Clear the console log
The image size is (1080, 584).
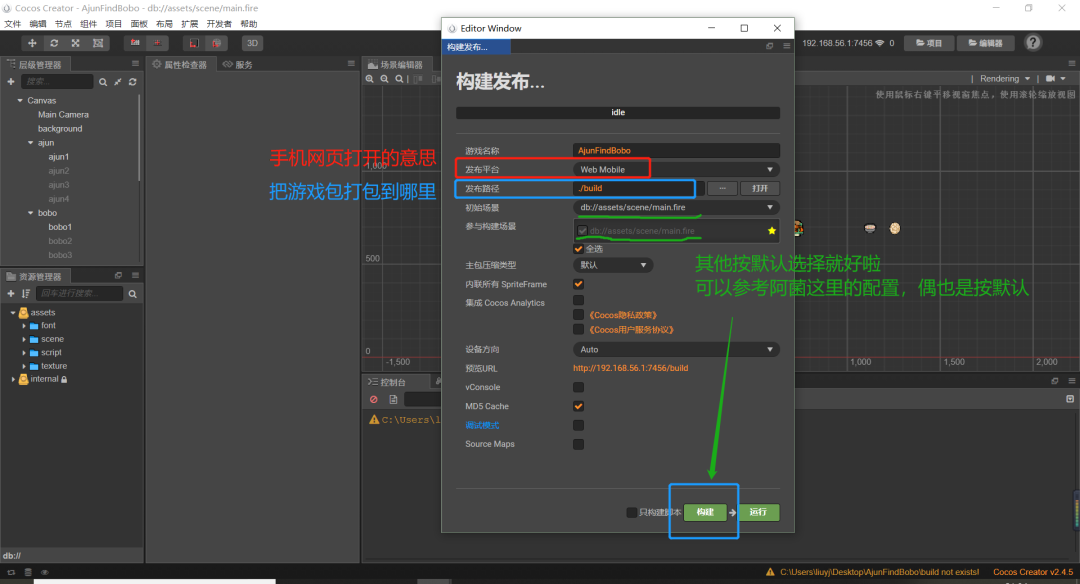pos(373,399)
